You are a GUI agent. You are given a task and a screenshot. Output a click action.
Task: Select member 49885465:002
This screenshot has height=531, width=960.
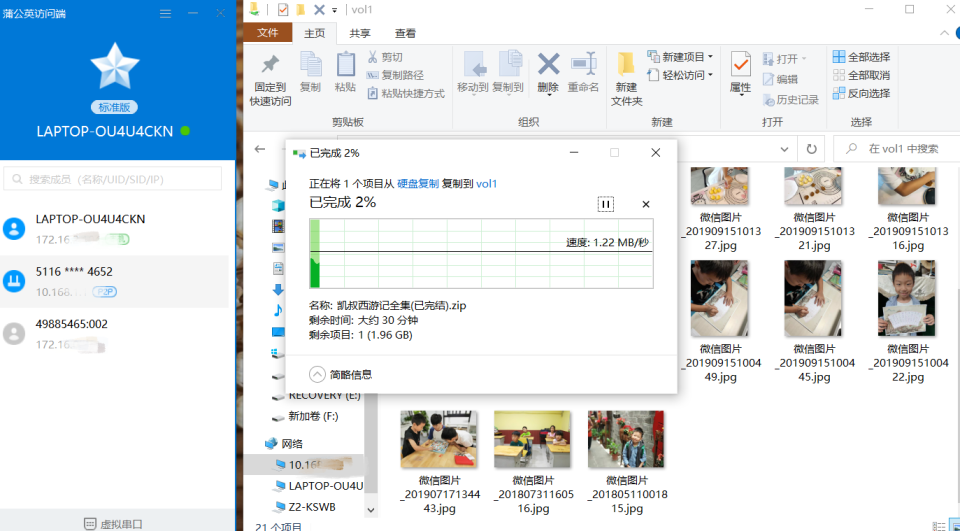click(x=114, y=334)
